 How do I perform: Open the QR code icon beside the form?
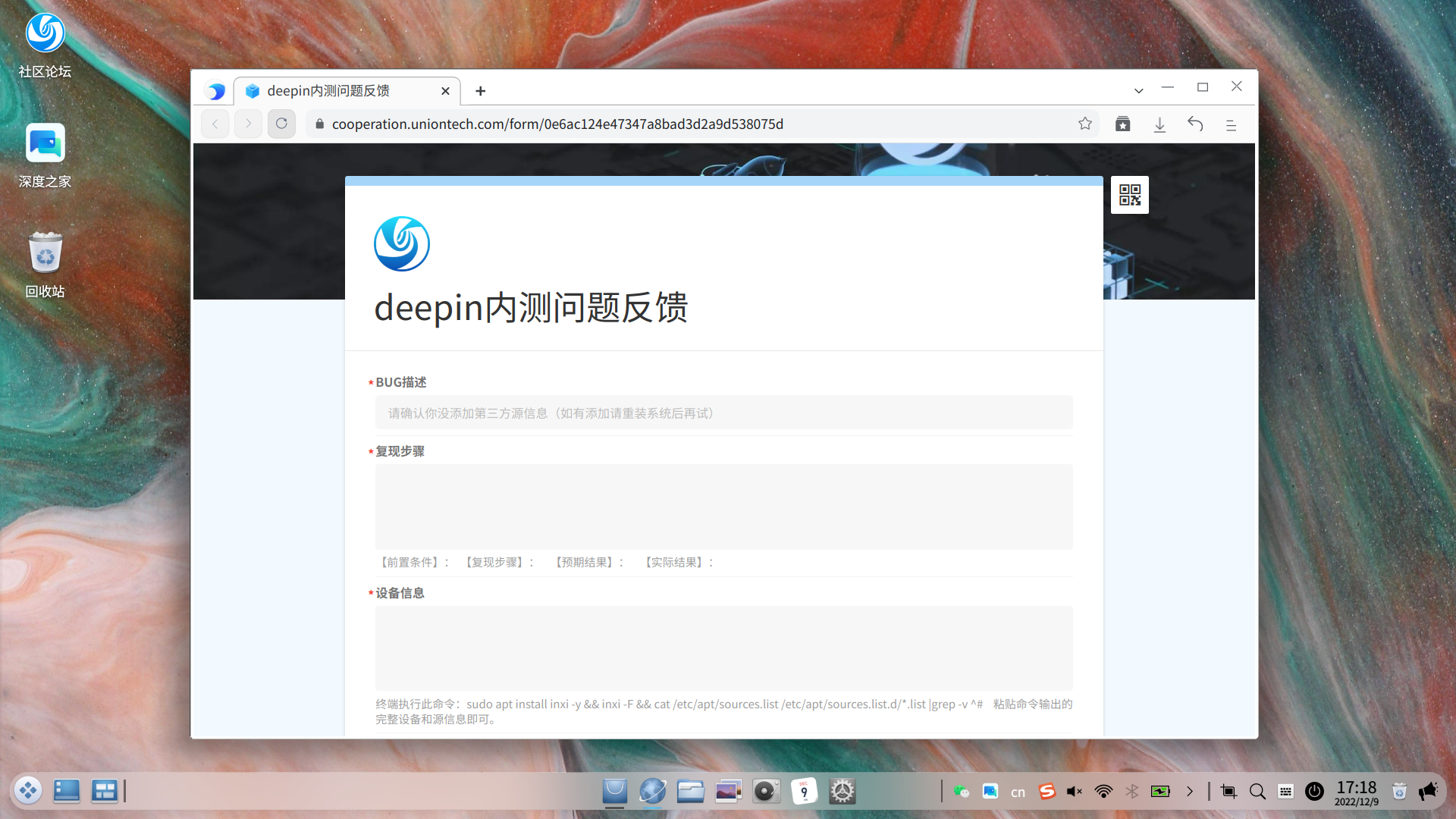click(x=1129, y=195)
